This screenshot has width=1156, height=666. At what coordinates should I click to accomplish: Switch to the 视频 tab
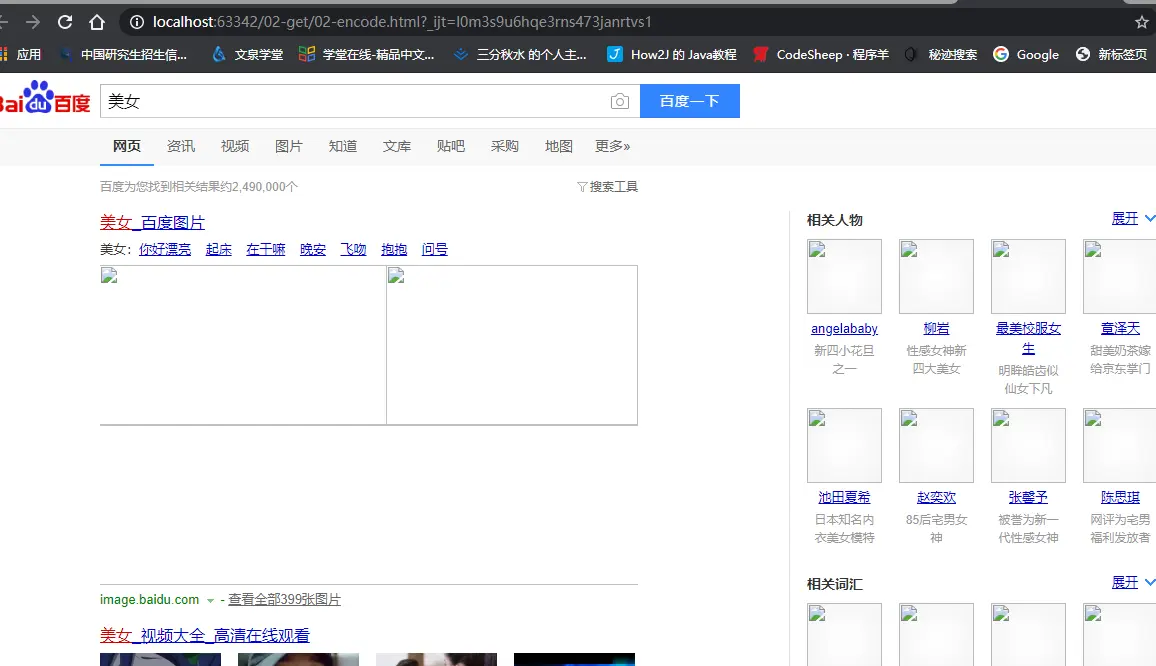point(234,146)
